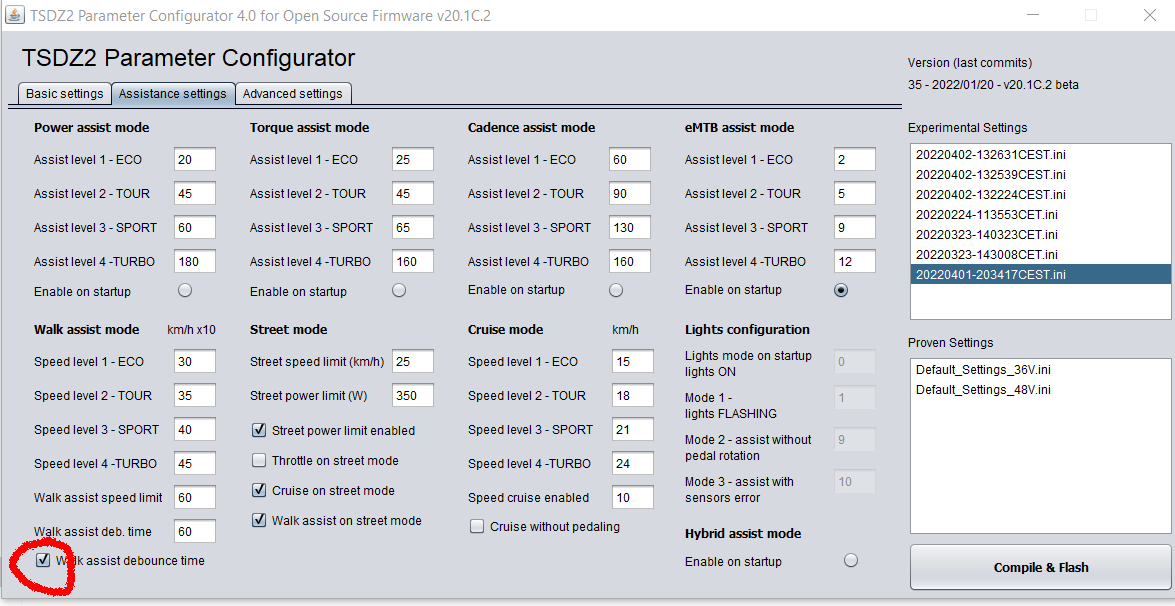Switch to the Basic settings tab

coord(64,94)
